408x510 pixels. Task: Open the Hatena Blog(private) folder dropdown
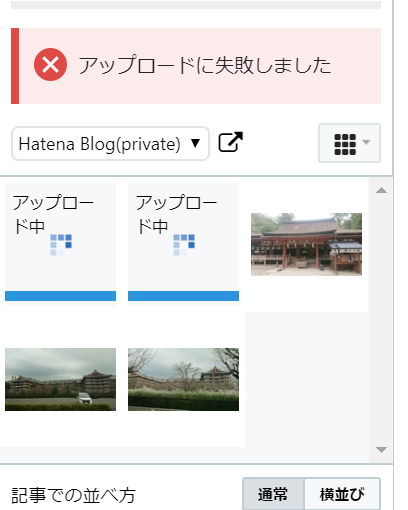110,144
